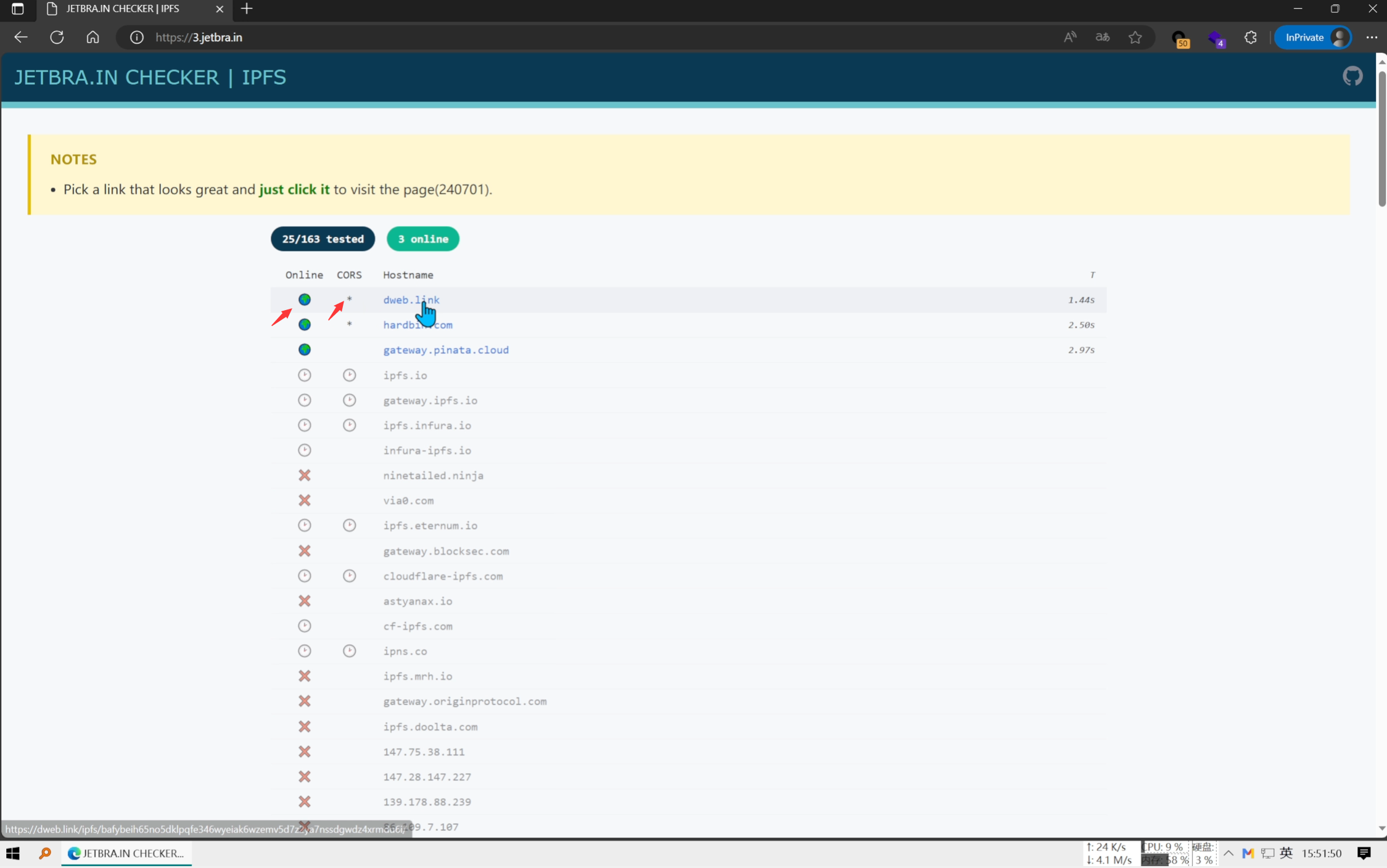1387x868 pixels.
Task: Open the Windows Start menu
Action: [x=13, y=853]
